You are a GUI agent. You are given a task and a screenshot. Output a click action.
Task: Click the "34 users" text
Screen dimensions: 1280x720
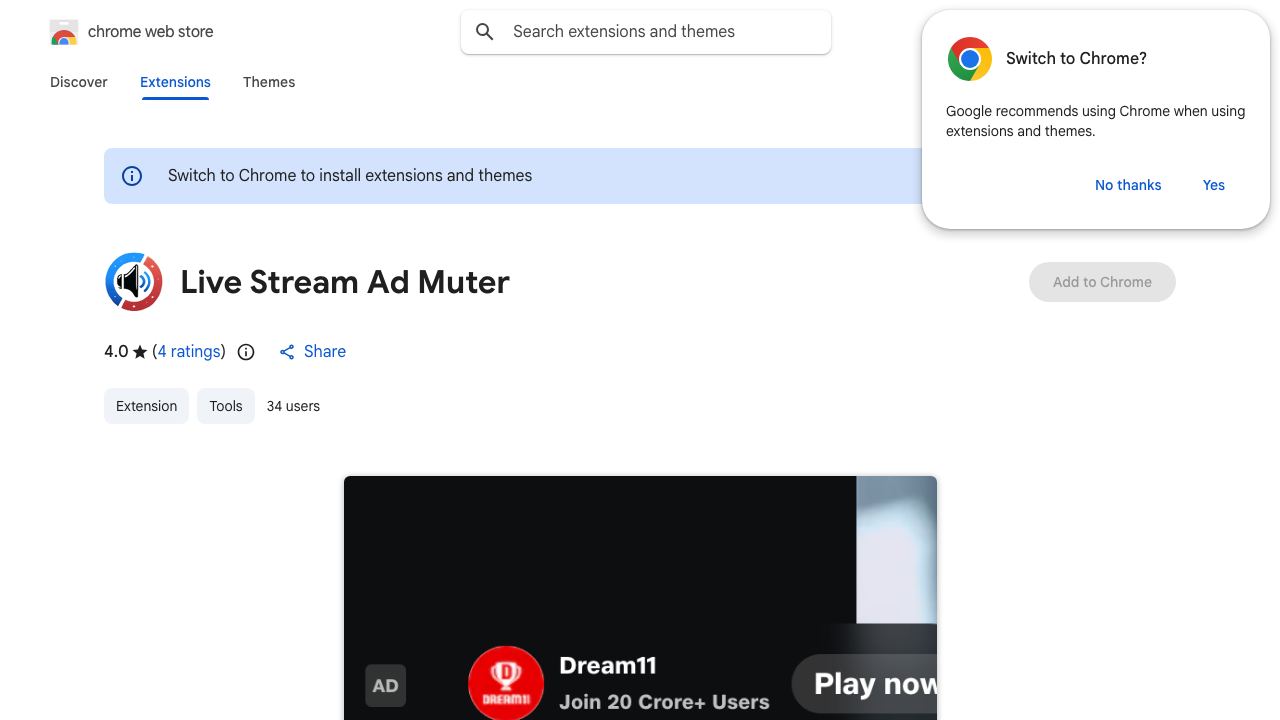293,406
